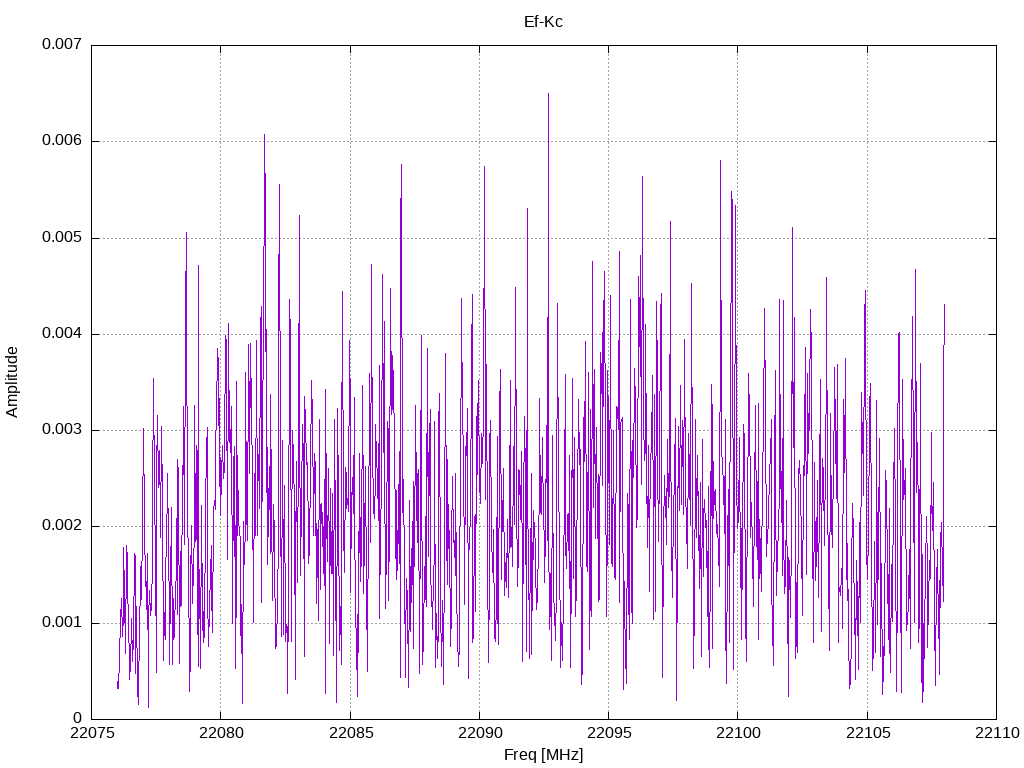Click the x-axis tick label 22095
Screen dimensions: 1024x768
point(609,733)
